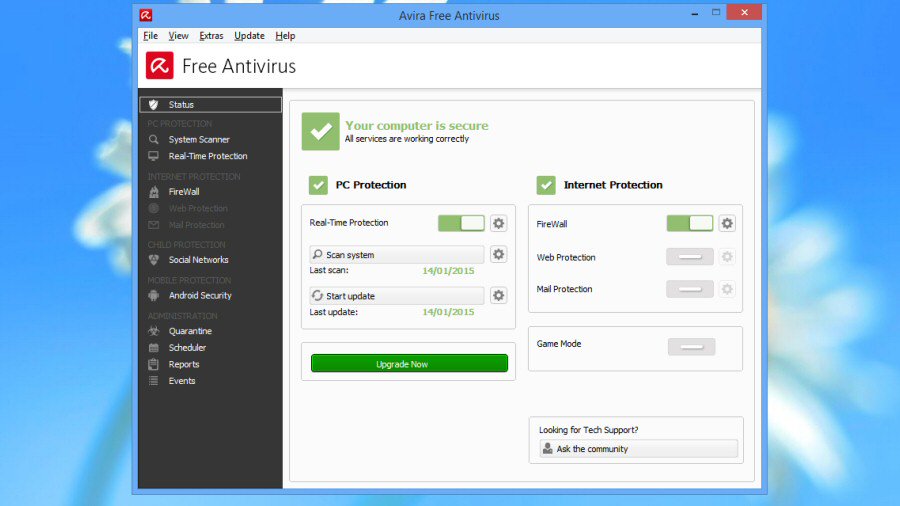
Task: Click the Avira icon in title bar
Action: (146, 15)
